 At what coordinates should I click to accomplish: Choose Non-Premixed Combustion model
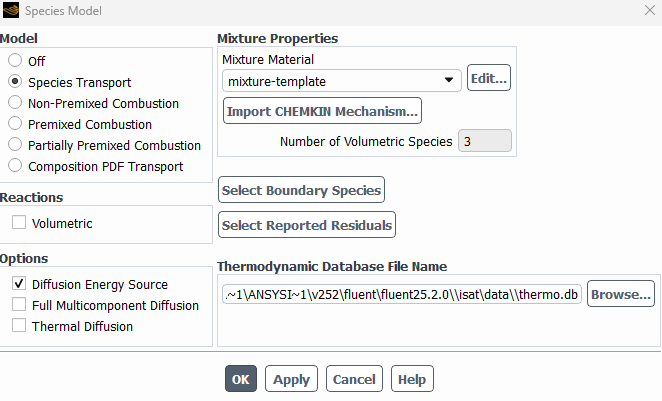pos(15,103)
